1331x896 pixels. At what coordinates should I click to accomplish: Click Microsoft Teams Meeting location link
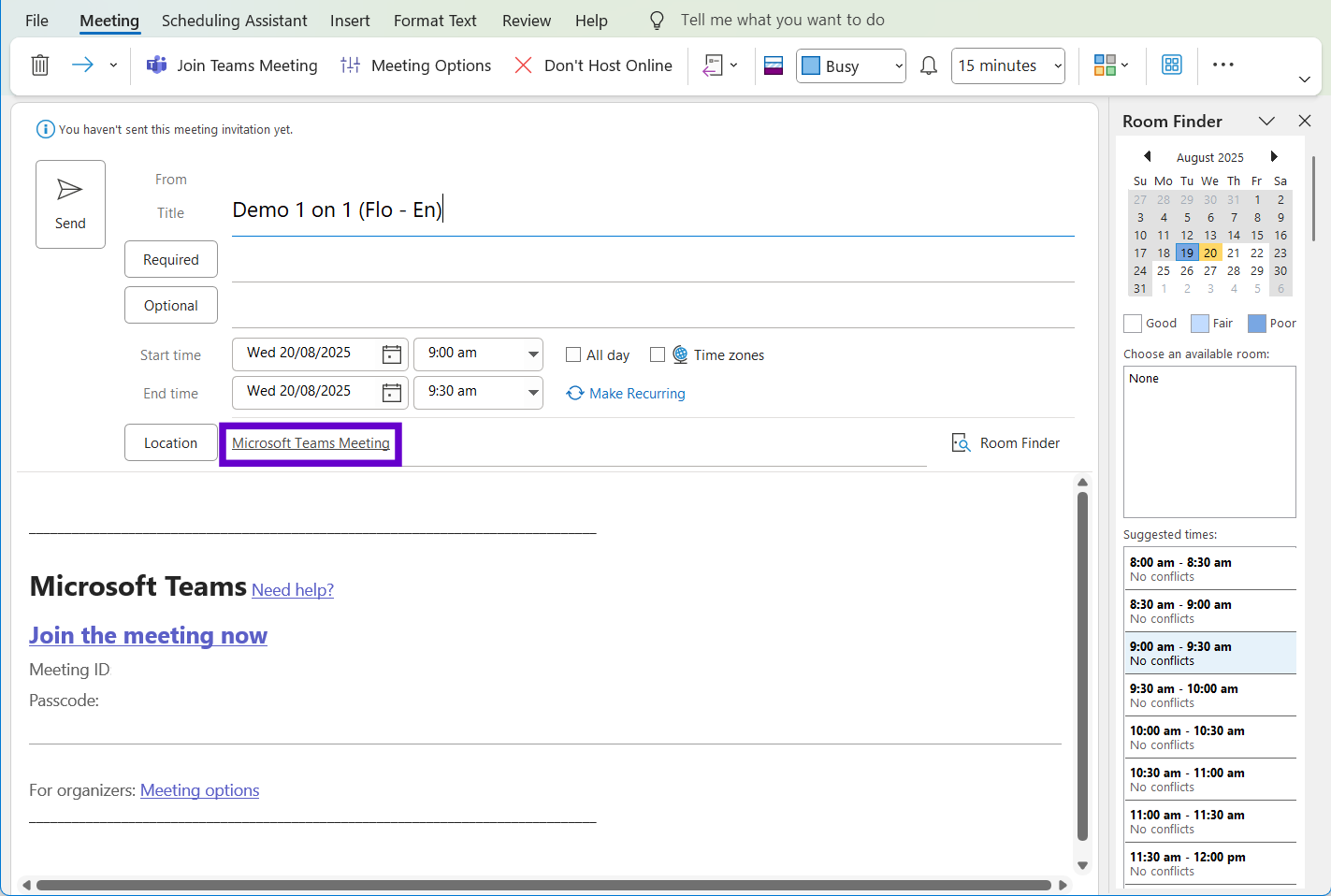coord(311,443)
